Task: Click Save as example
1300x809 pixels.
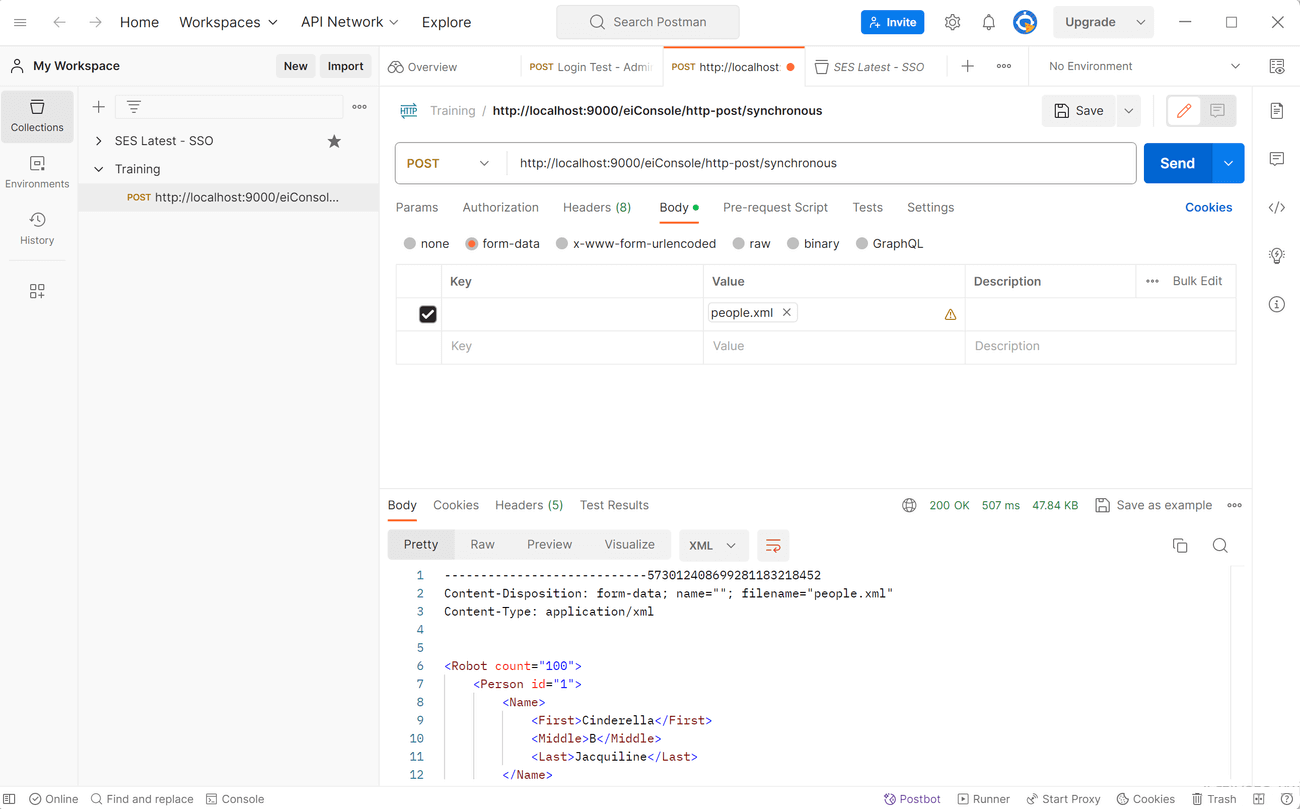Action: click(1153, 505)
